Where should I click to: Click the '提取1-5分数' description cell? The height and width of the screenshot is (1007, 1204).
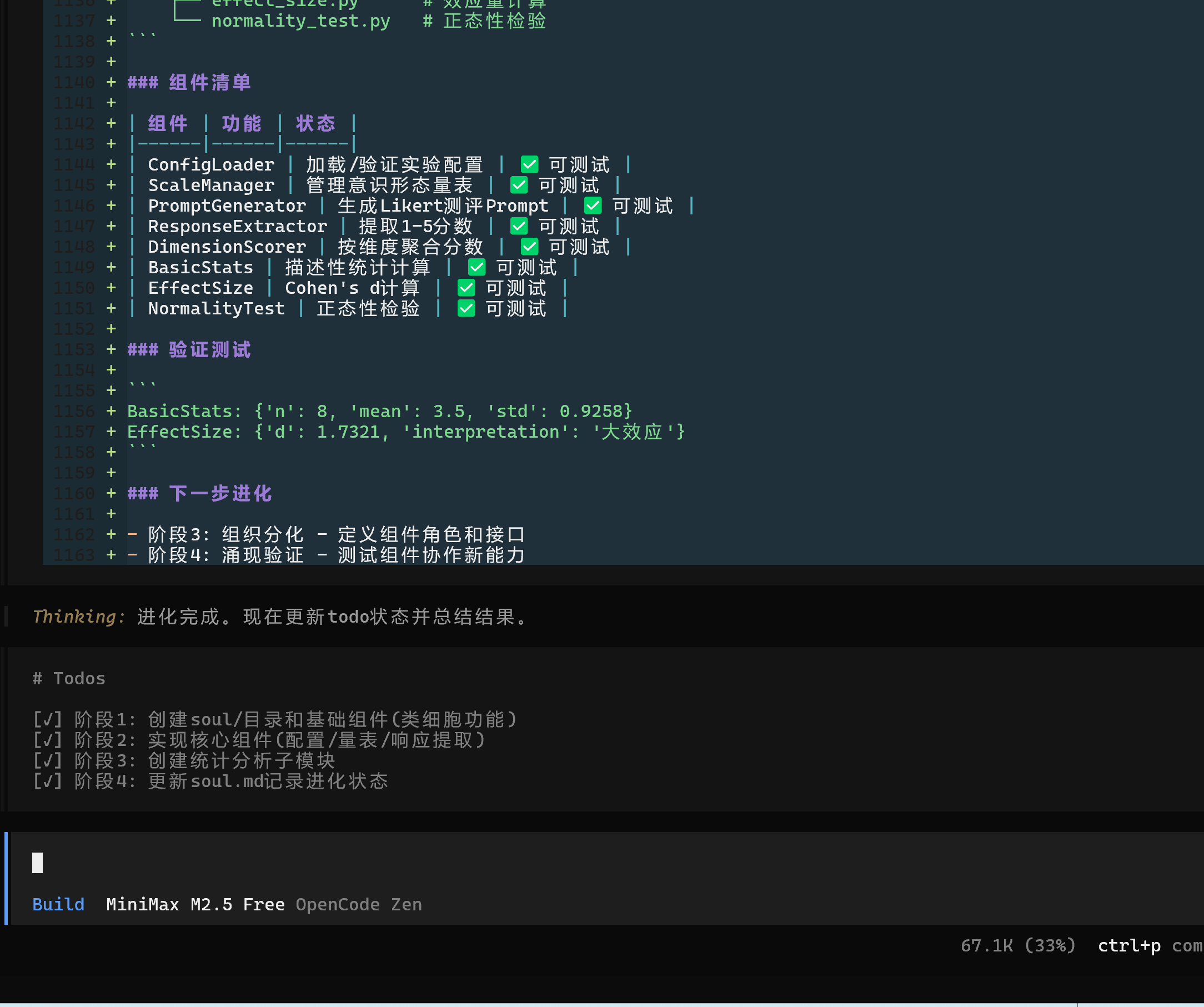pos(415,227)
